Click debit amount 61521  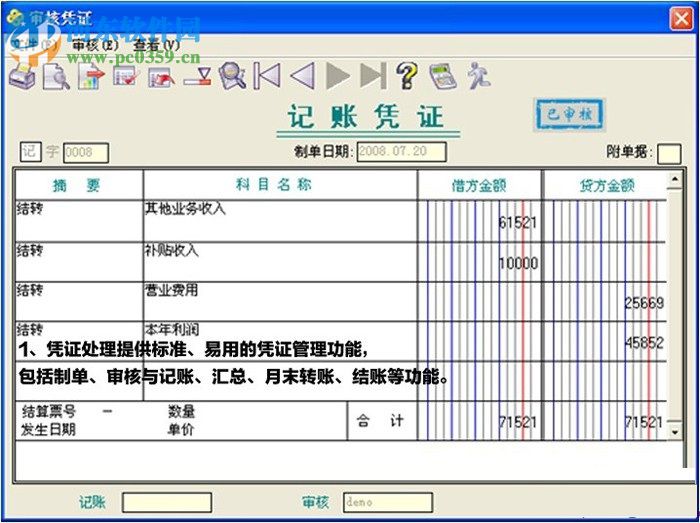(517, 223)
